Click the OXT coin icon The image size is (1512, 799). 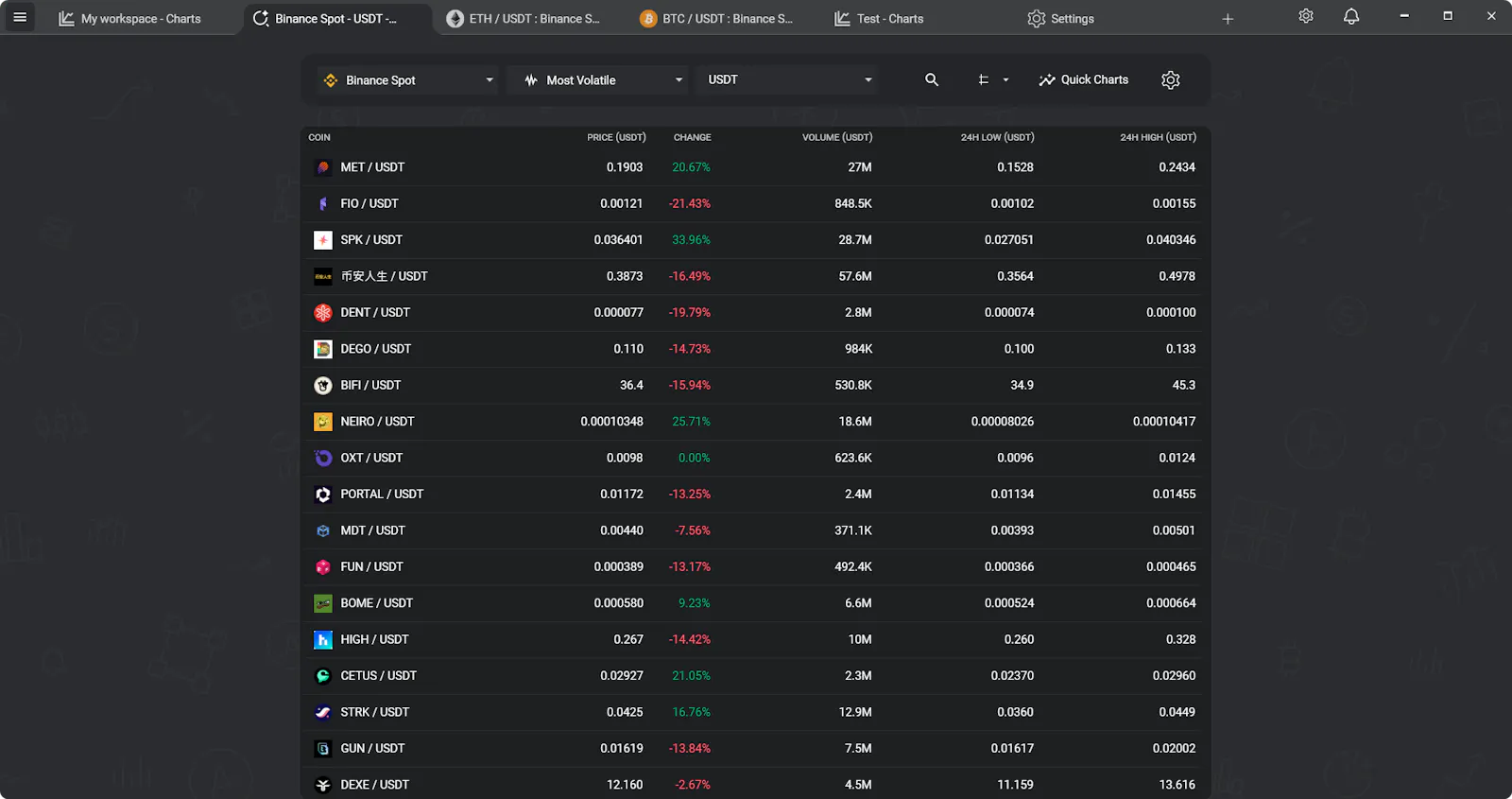click(323, 458)
